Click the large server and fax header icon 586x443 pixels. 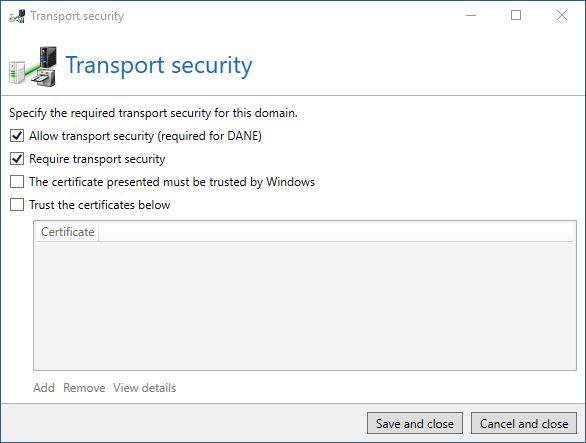pyautogui.click(x=33, y=67)
